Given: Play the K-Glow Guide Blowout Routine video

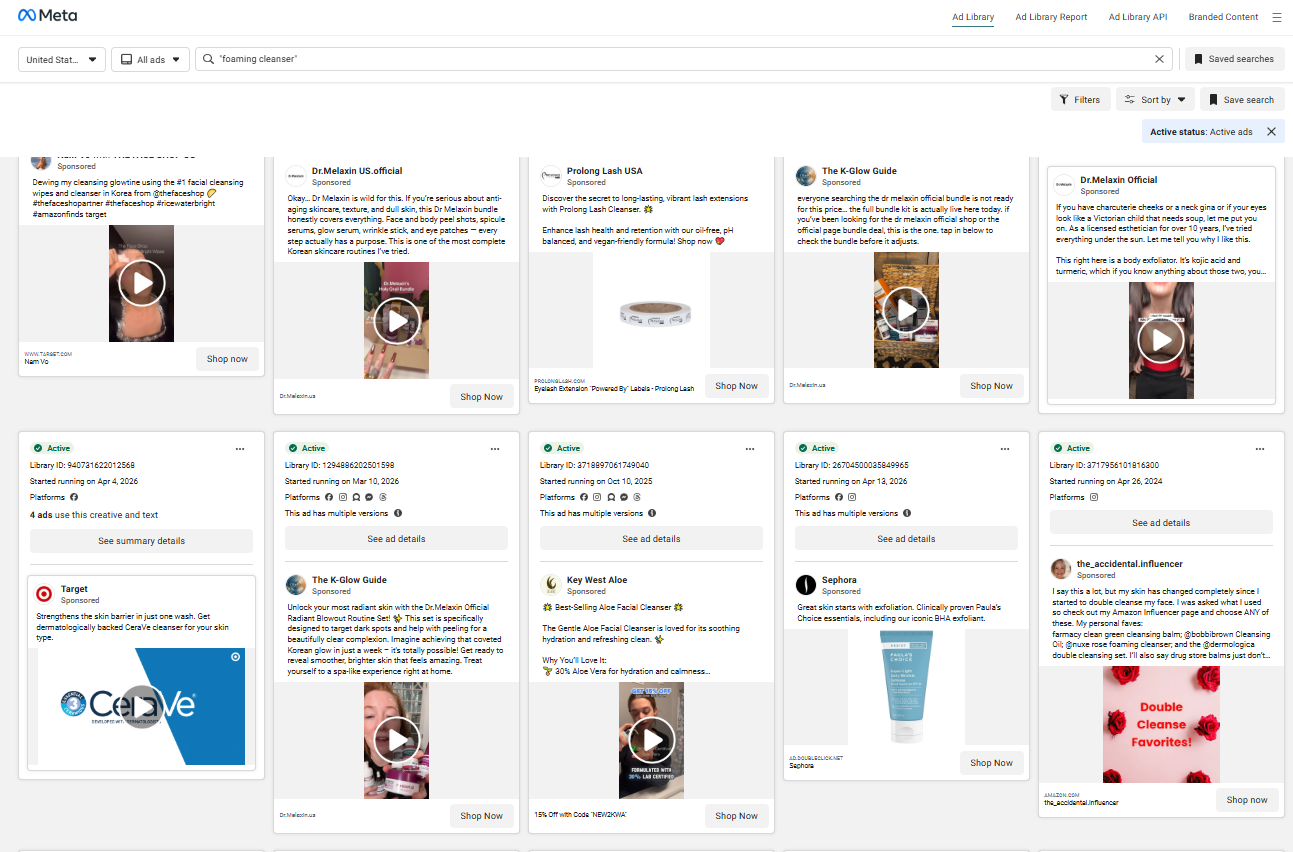Looking at the screenshot, I should click(x=397, y=740).
